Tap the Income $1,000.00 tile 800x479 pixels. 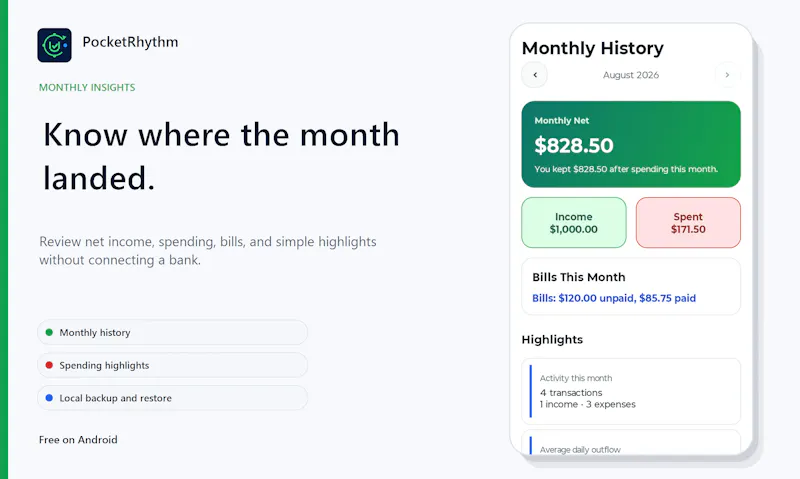(574, 223)
